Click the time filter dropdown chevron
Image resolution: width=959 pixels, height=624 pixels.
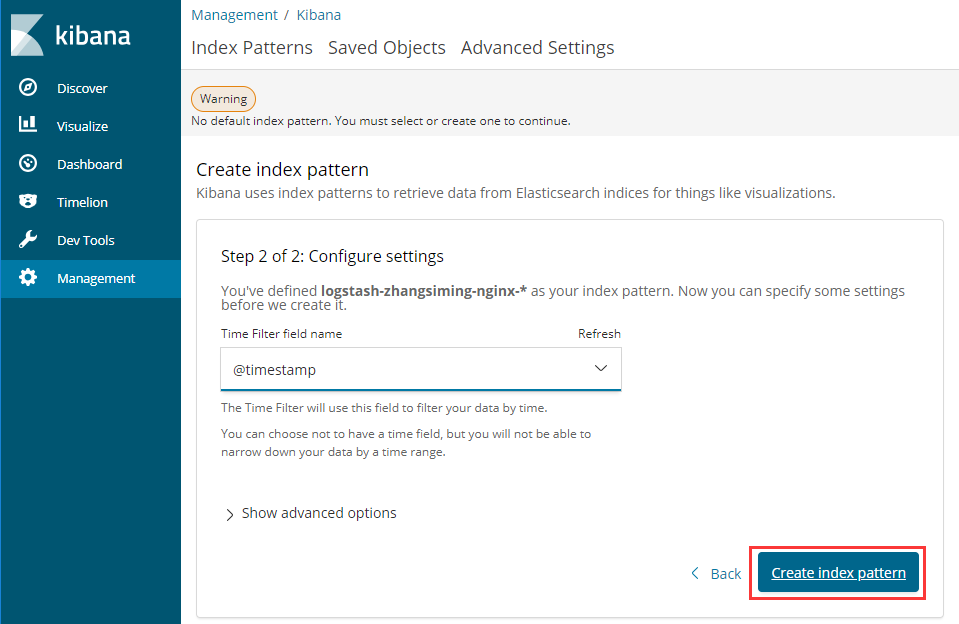coord(601,368)
